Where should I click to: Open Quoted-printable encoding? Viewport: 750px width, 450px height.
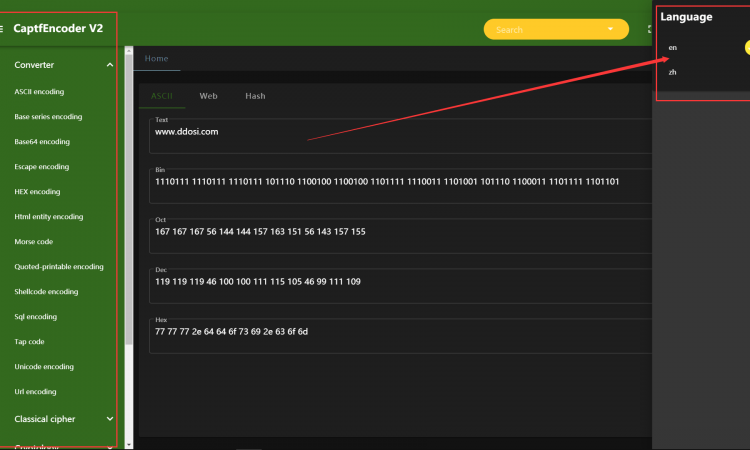59,267
